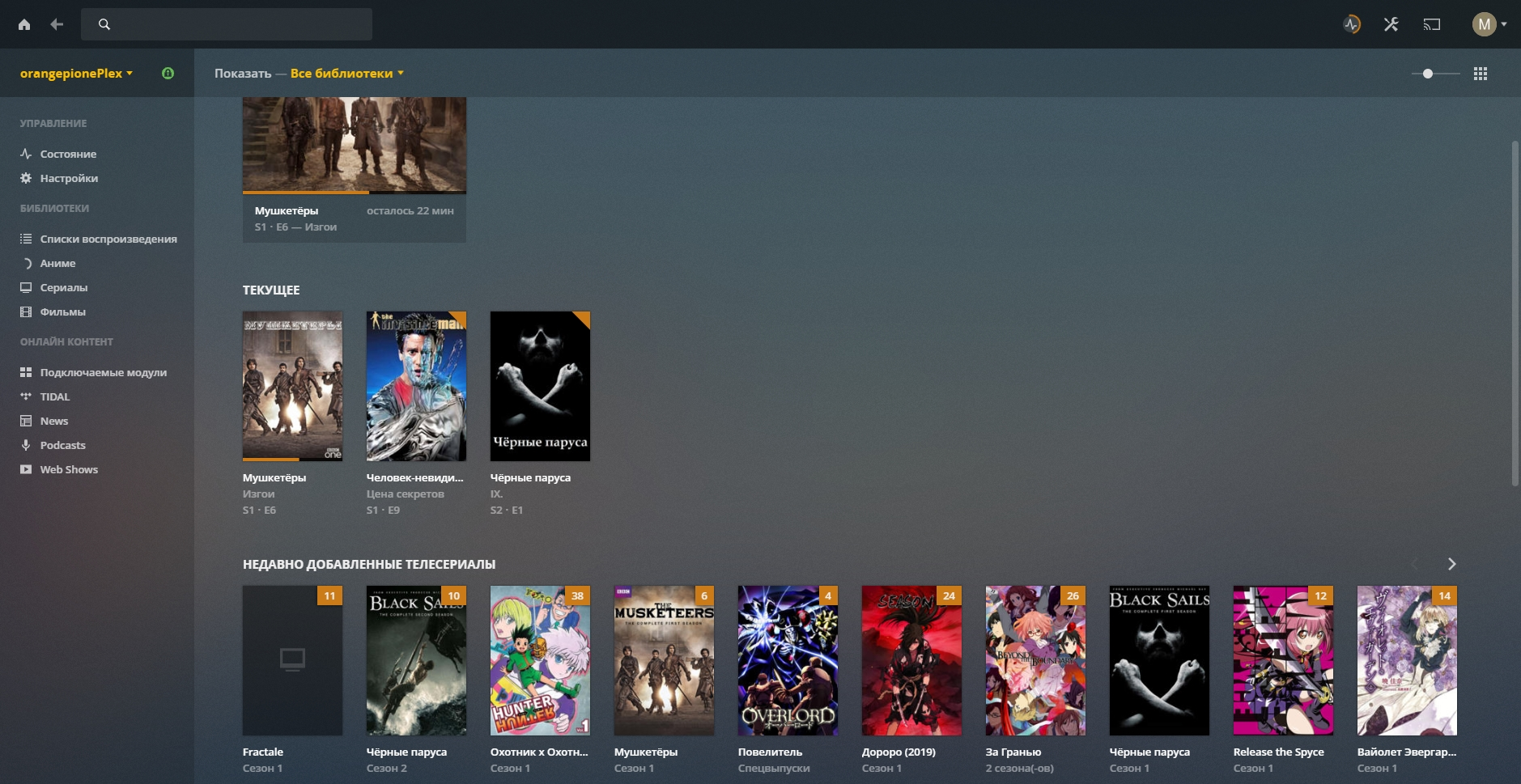Open the user account avatar M
This screenshot has height=784, width=1521.
1484,24
